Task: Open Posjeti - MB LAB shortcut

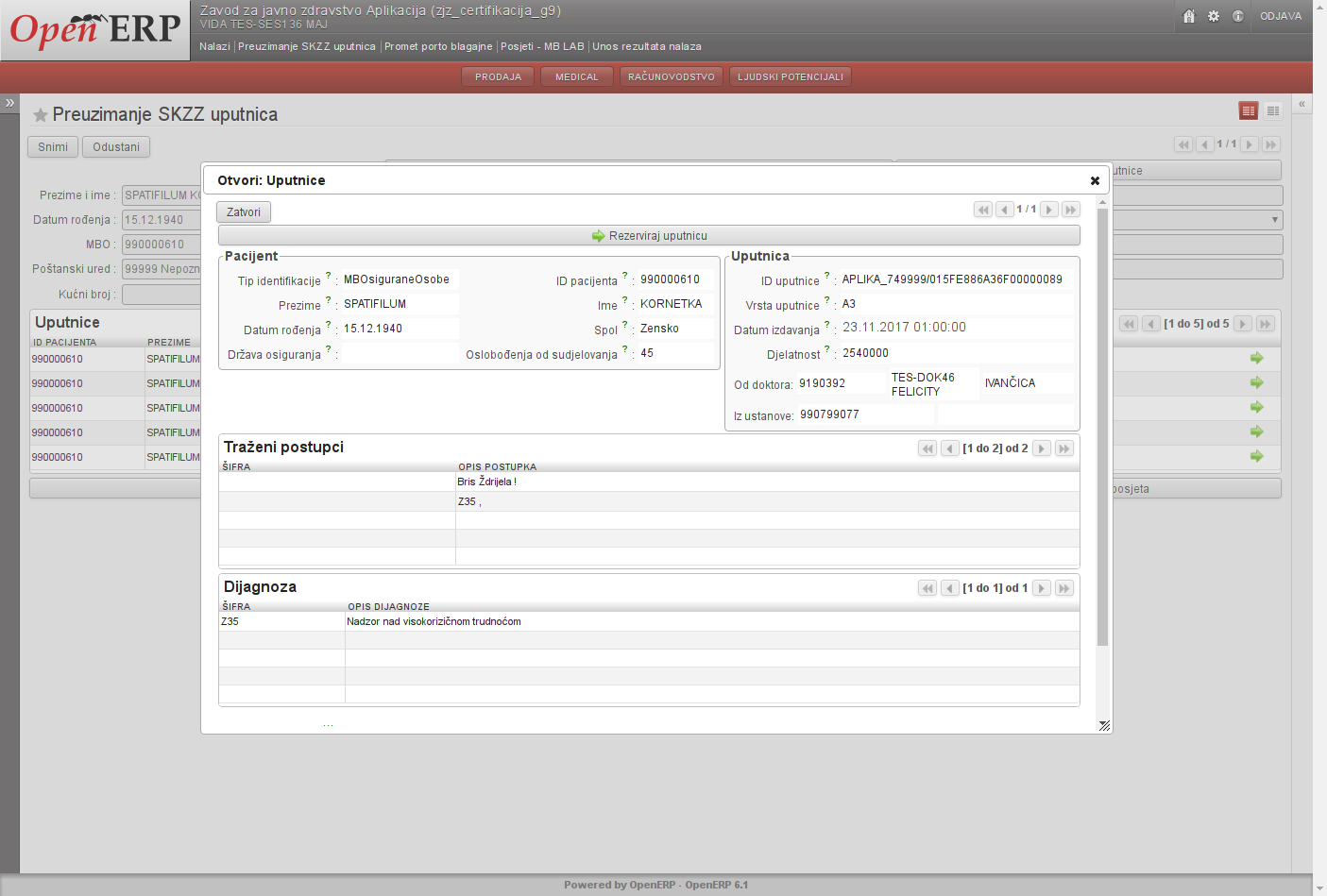Action: 542,46
